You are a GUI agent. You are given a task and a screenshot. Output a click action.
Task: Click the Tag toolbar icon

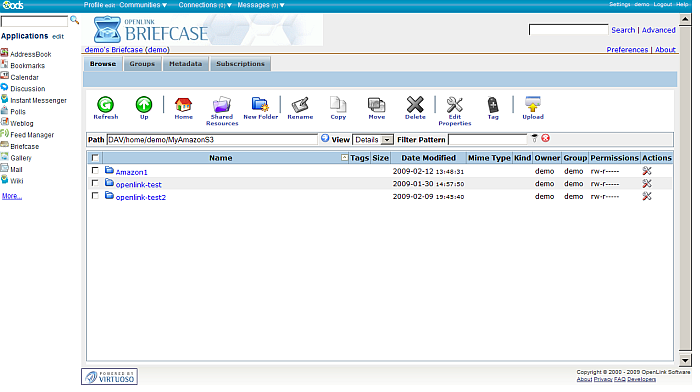[493, 104]
